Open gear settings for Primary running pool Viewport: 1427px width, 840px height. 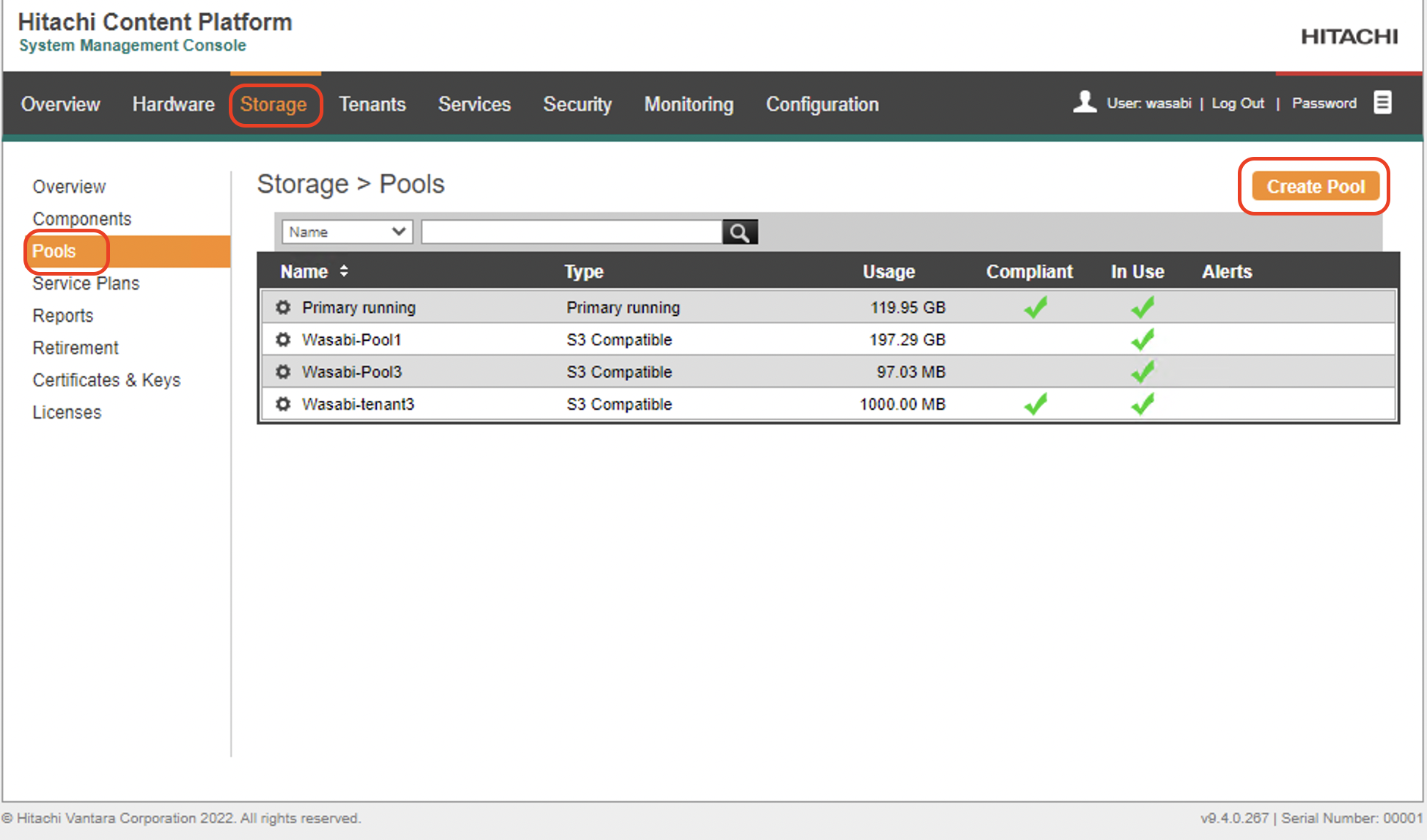click(x=283, y=307)
